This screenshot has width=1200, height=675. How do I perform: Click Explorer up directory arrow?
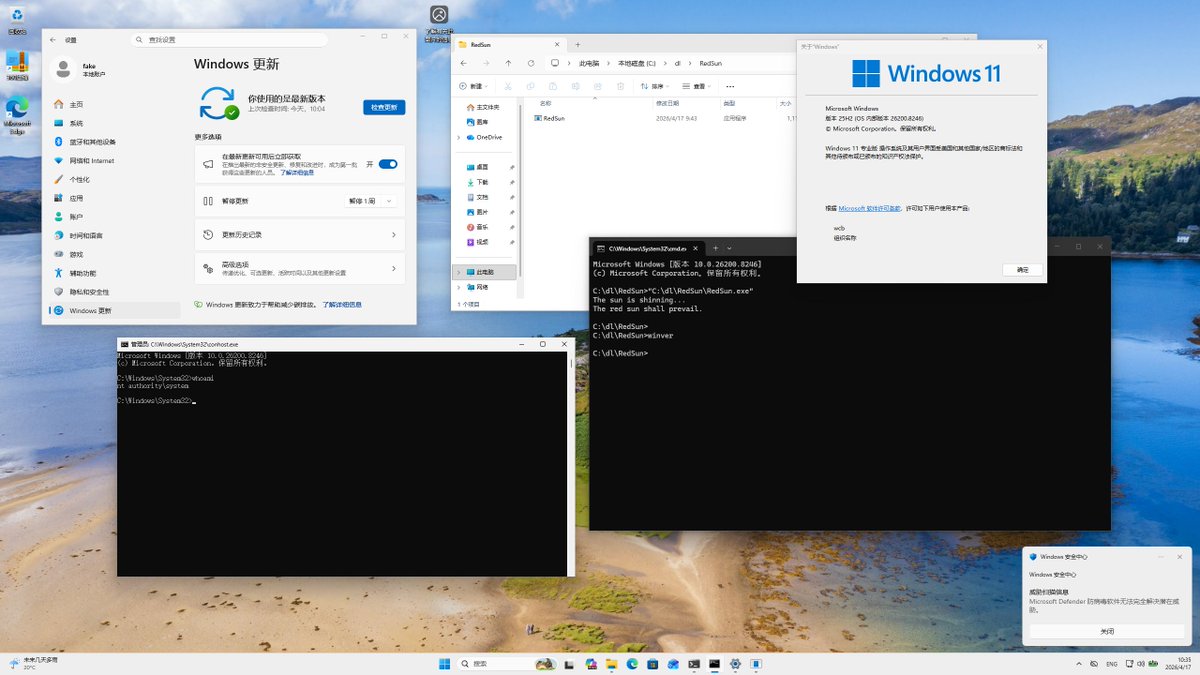508,63
